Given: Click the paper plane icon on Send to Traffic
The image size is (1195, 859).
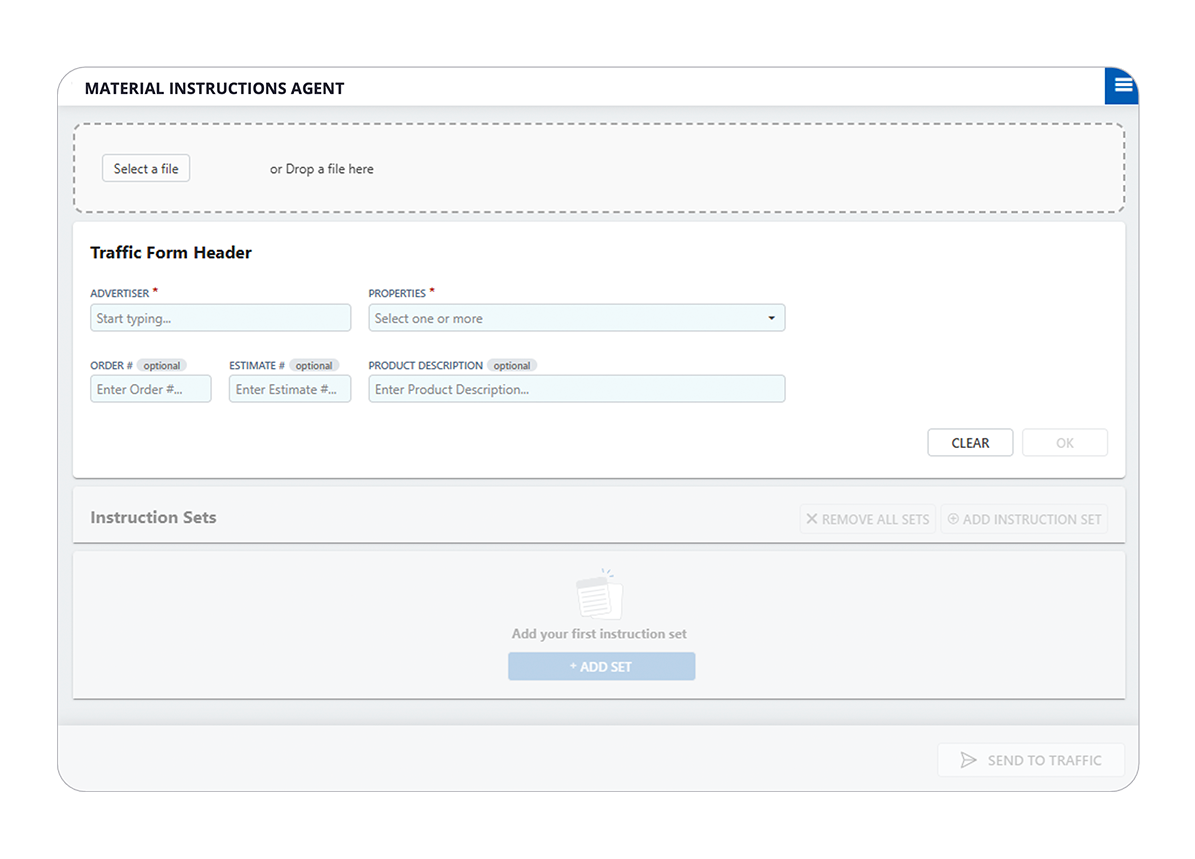Looking at the screenshot, I should tap(968, 760).
